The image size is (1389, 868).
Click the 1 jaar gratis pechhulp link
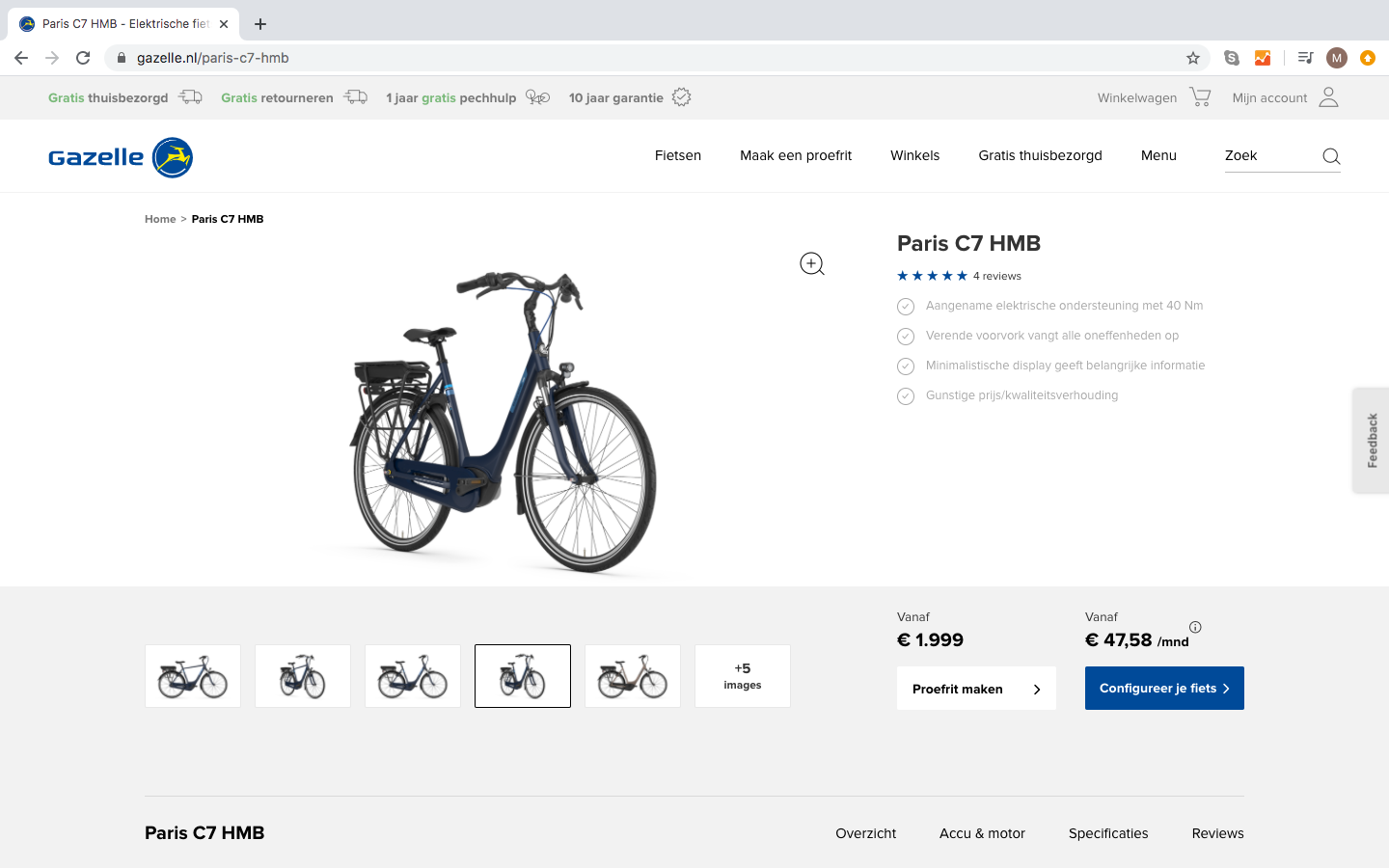tap(450, 97)
